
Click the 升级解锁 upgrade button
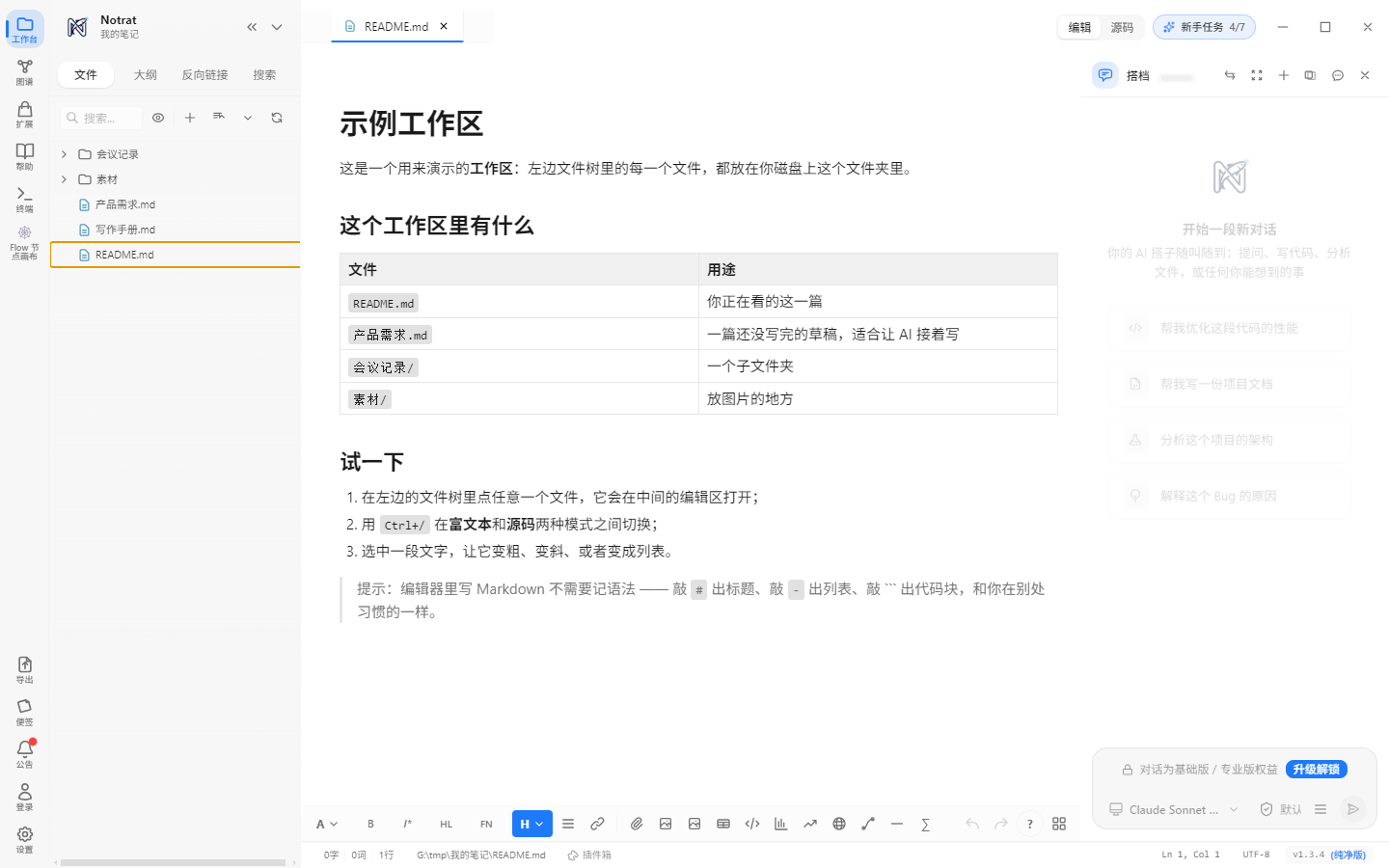pos(1317,770)
